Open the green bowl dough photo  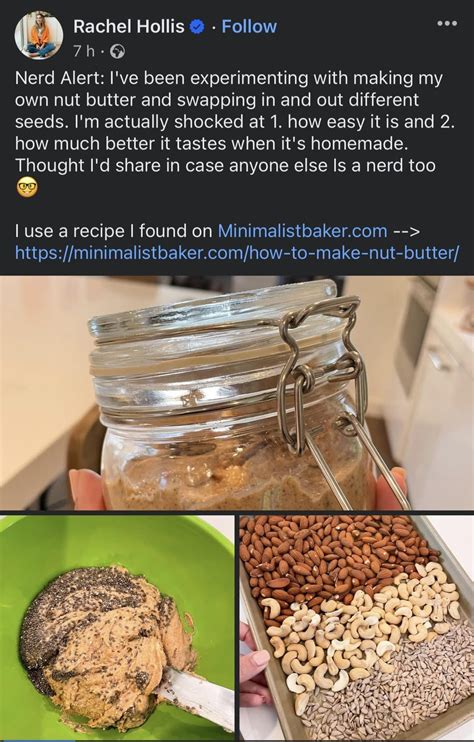(x=117, y=628)
